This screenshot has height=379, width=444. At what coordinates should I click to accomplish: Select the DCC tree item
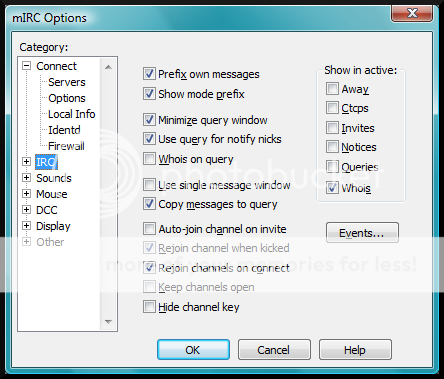point(47,210)
